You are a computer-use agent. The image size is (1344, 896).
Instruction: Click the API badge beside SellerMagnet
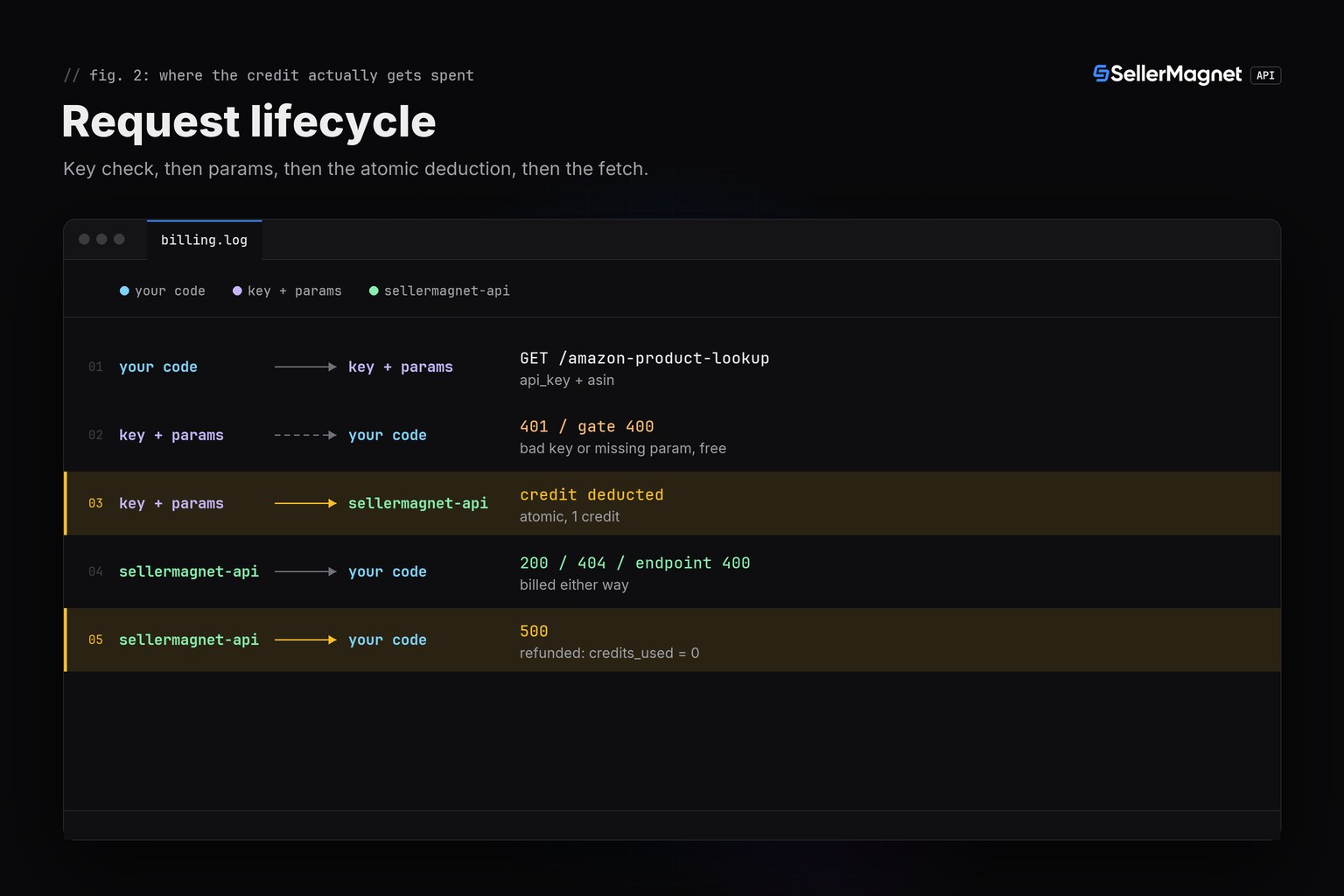click(1265, 75)
